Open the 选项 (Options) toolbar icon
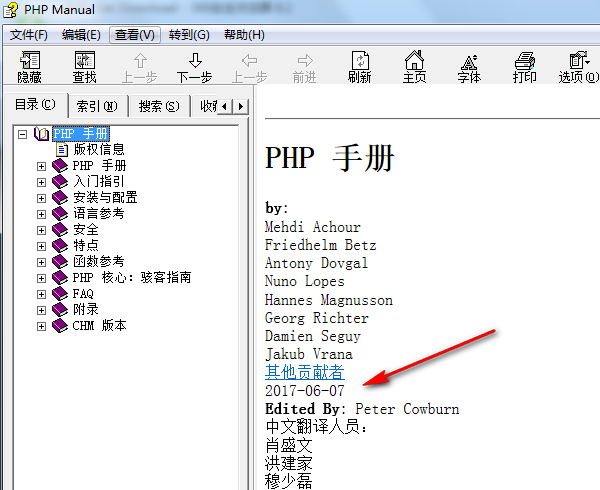The image size is (600, 490). pyautogui.click(x=579, y=60)
